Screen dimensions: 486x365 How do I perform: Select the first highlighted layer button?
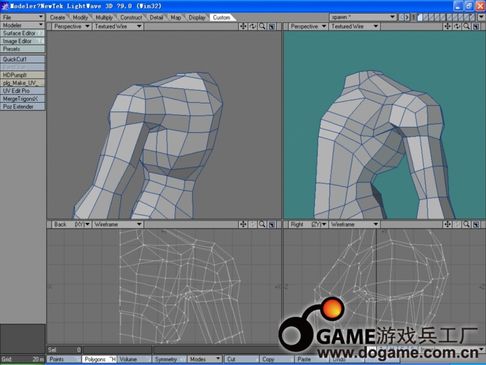pyautogui.click(x=420, y=17)
